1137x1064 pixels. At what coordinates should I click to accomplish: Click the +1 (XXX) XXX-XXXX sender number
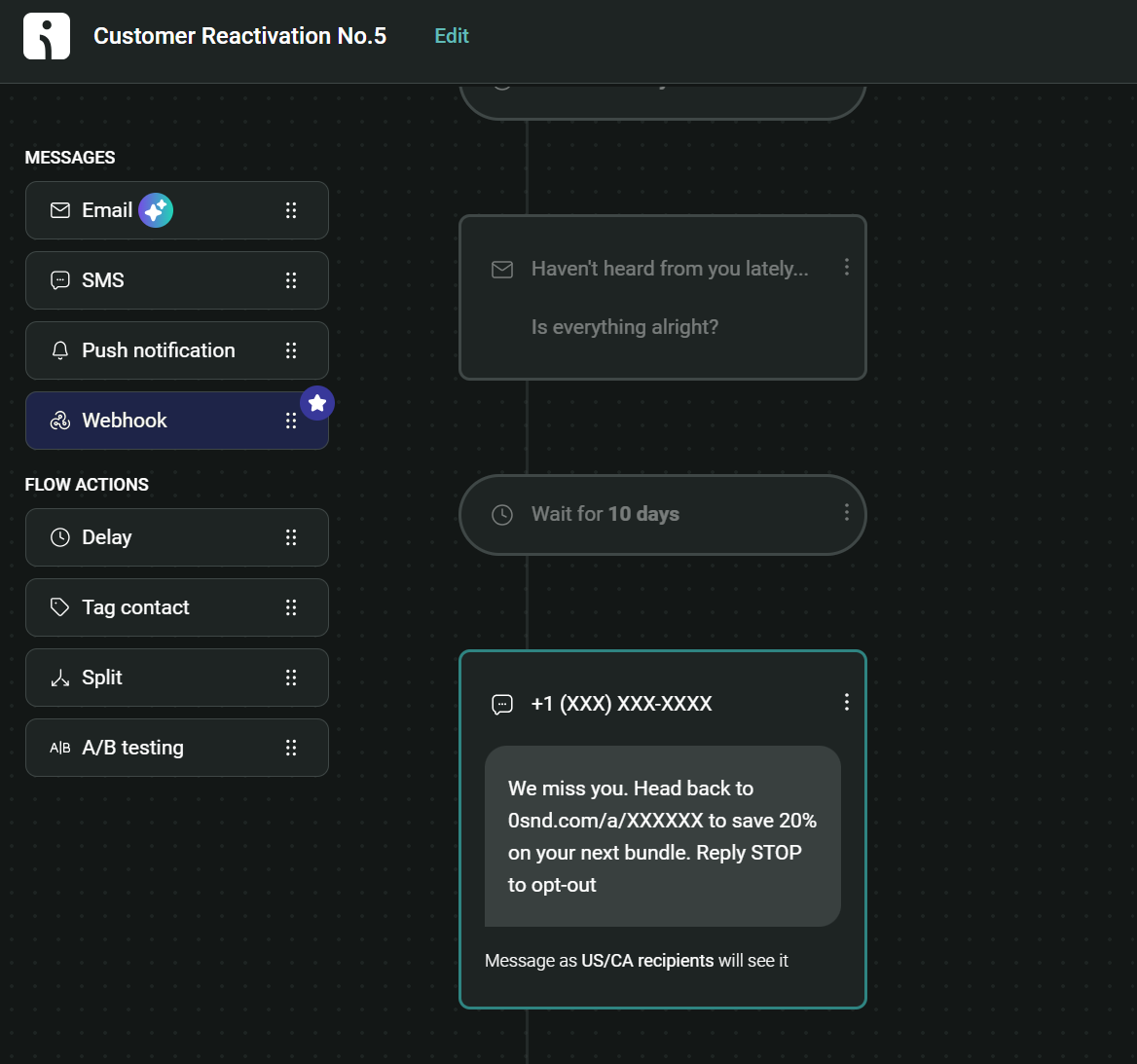[x=621, y=704]
